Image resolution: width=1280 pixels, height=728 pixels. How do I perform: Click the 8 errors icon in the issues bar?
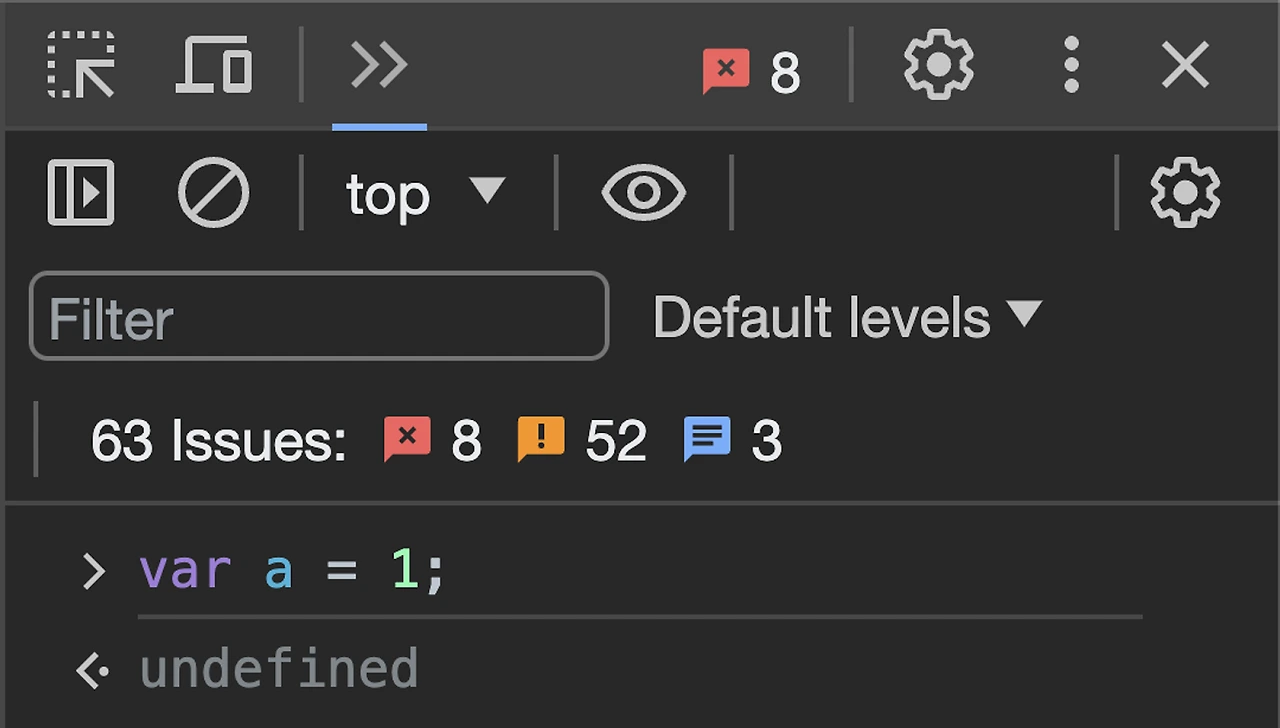pos(408,440)
